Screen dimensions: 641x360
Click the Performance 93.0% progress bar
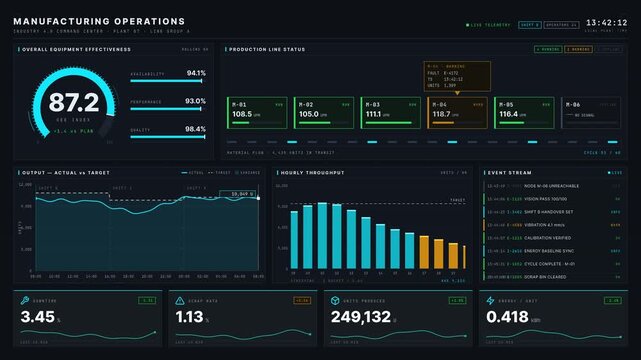click(x=166, y=109)
